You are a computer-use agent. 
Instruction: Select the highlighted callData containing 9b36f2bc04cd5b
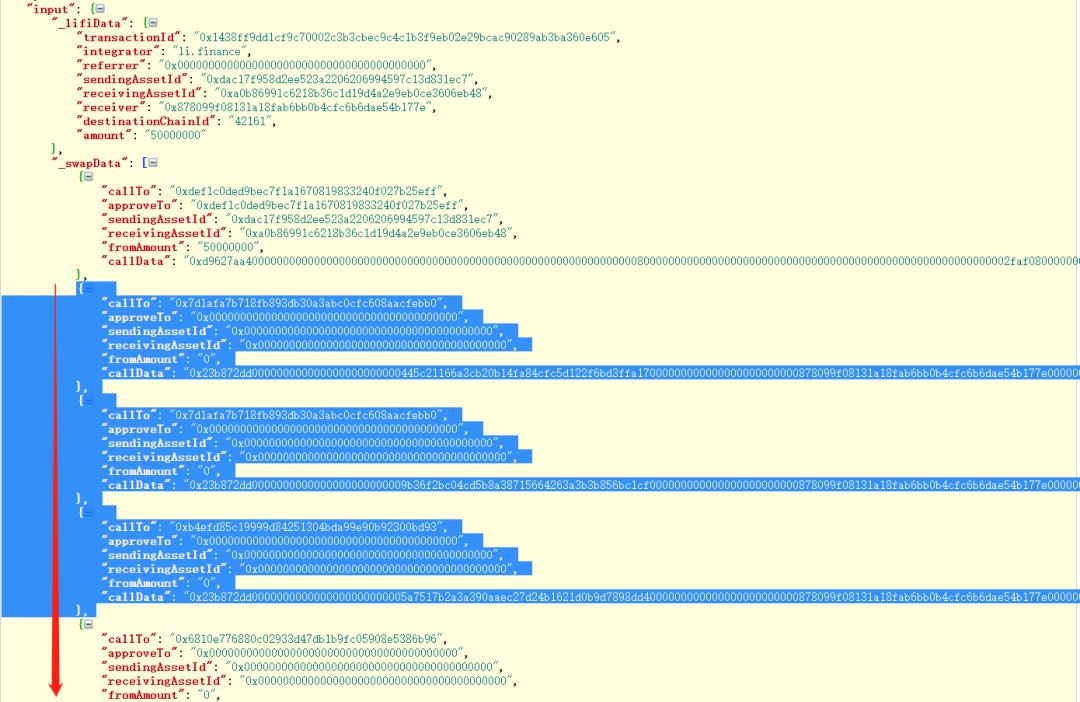coord(632,485)
